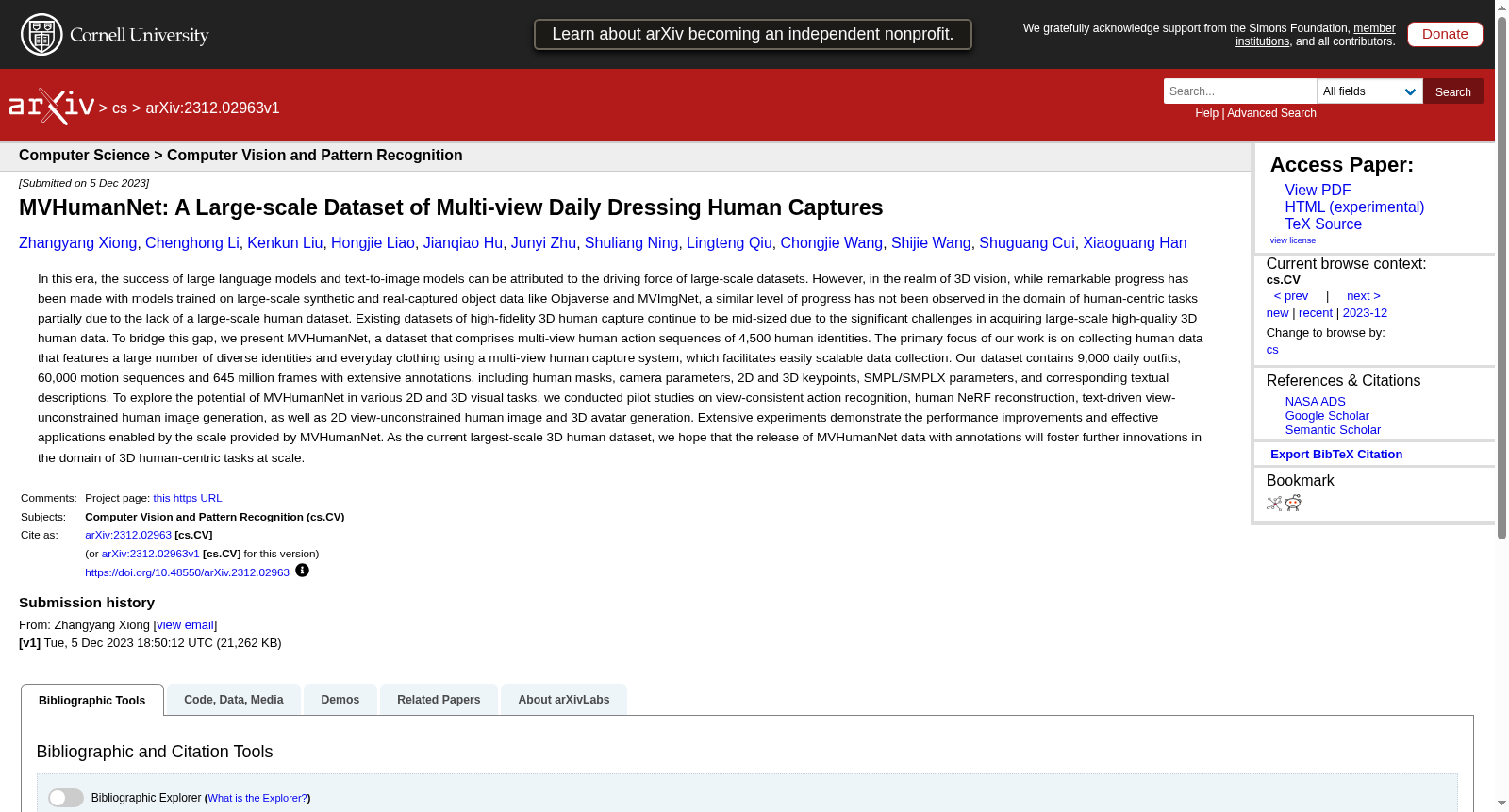The image size is (1509, 812).
Task: Click the view license link
Action: click(1292, 240)
